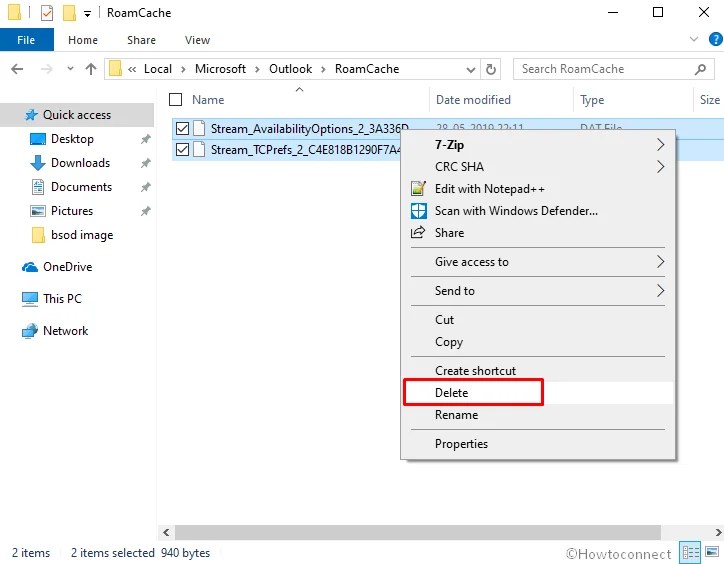Click Microsoft in the address breadcrumb
Image resolution: width=724 pixels, height=564 pixels.
click(x=220, y=69)
